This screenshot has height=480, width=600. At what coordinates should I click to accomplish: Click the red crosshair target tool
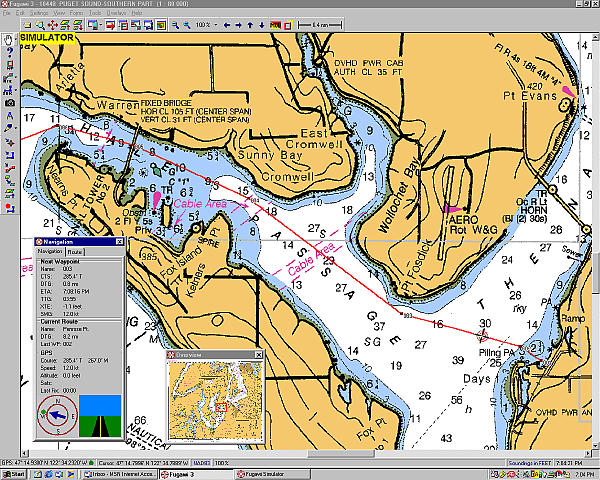pyautogui.click(x=10, y=142)
